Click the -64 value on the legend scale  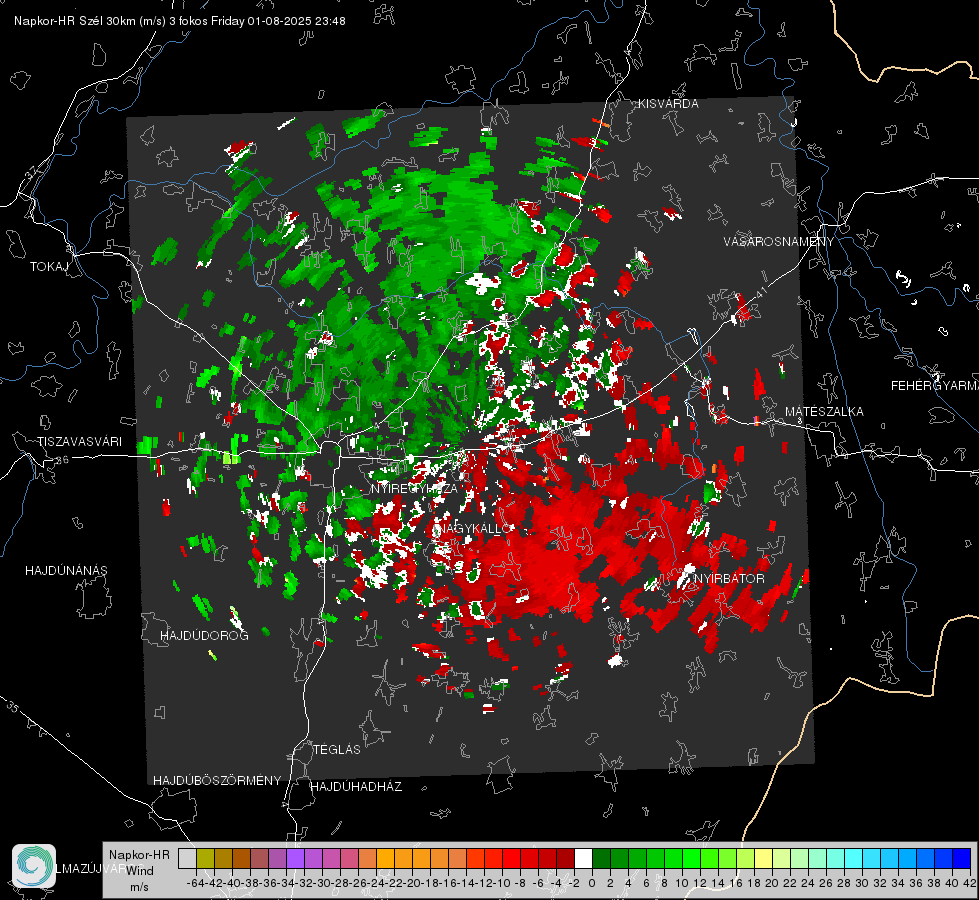(195, 883)
